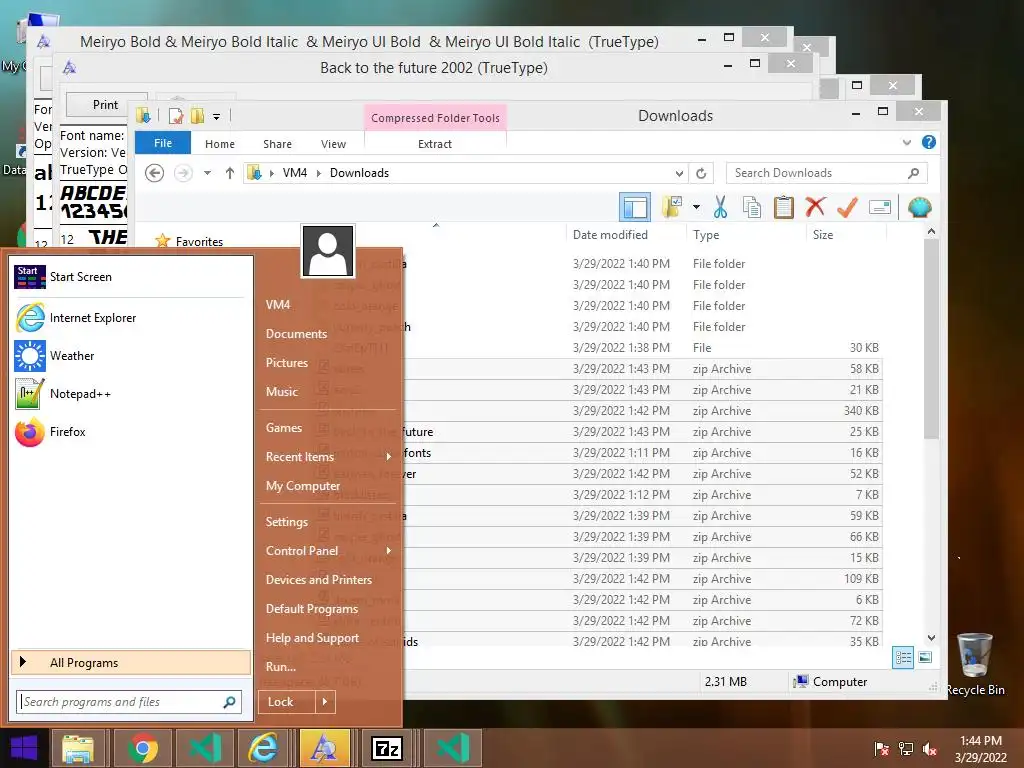Sort files by the Type column header
Image resolution: width=1024 pixels, height=768 pixels.
[706, 234]
